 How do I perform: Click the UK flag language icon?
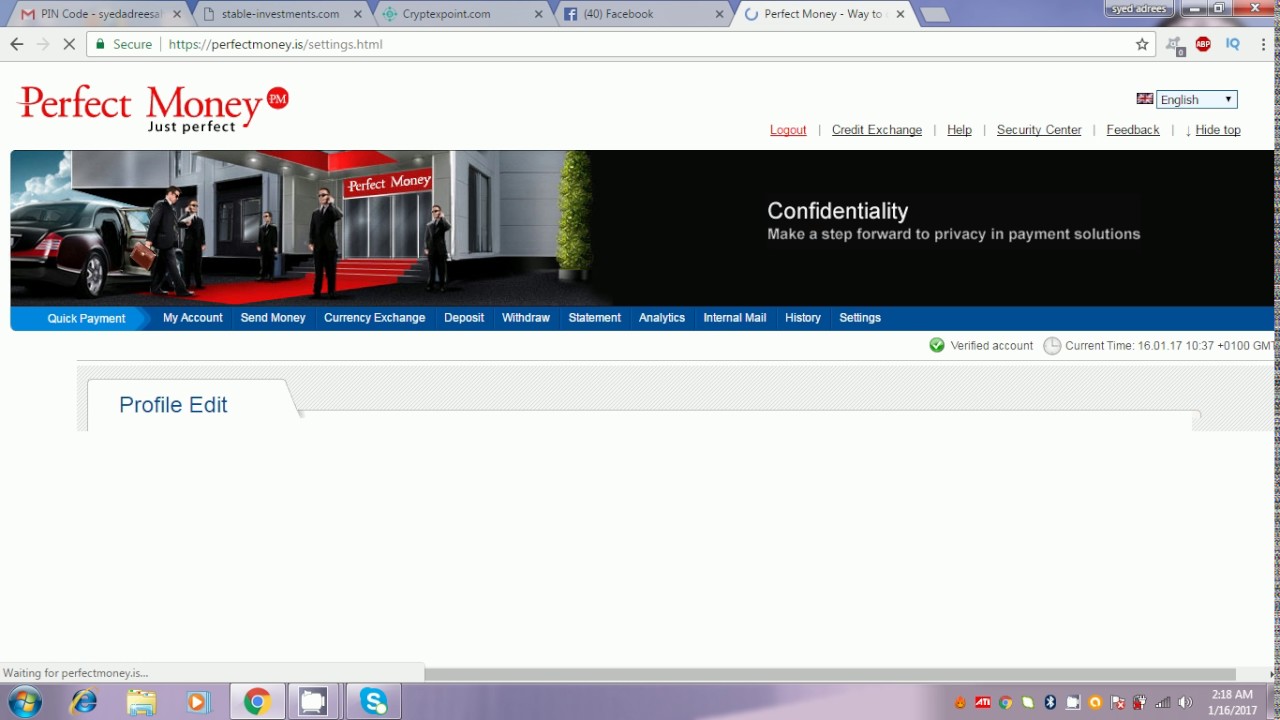pyautogui.click(x=1145, y=99)
